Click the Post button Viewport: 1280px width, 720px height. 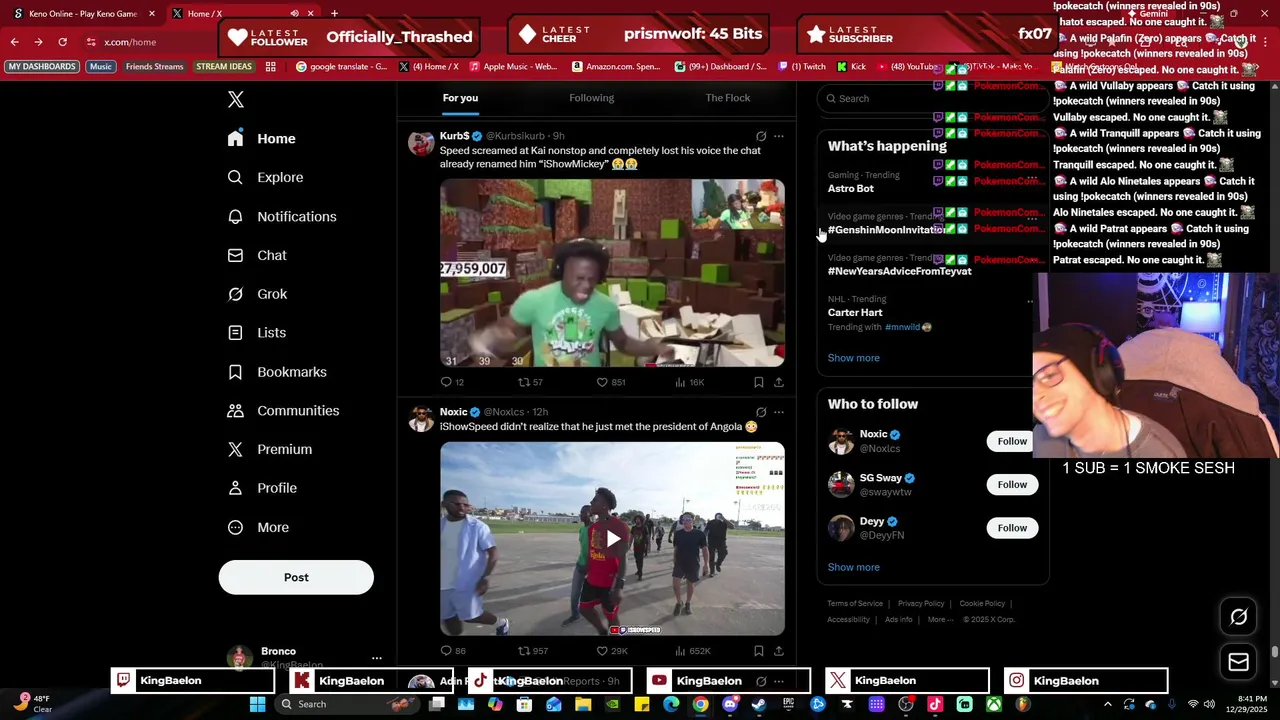coord(296,577)
